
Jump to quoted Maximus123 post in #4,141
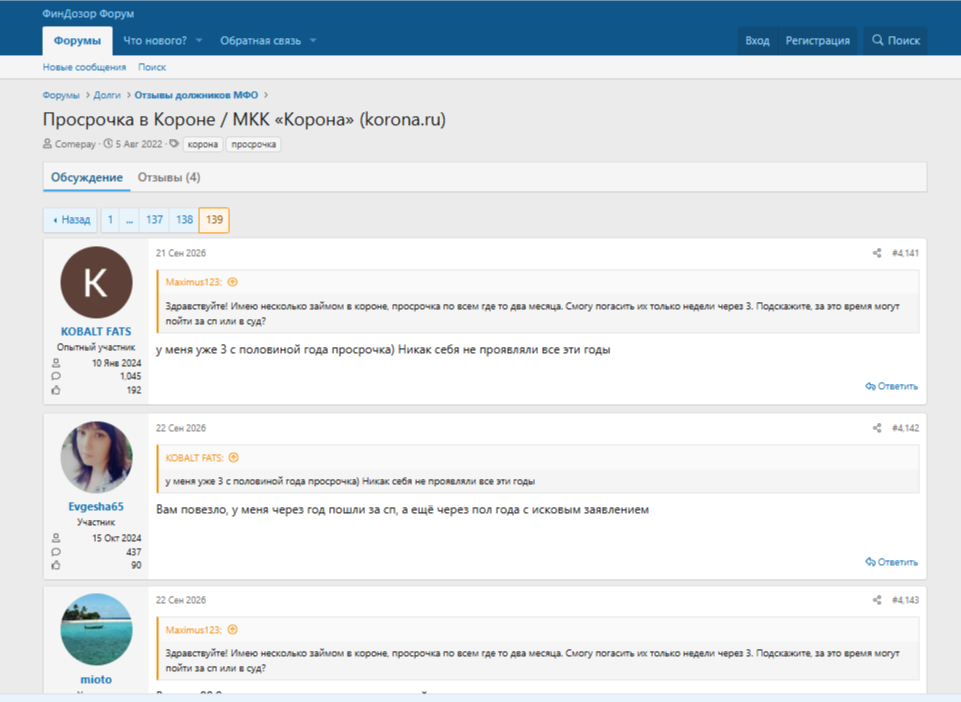232,282
